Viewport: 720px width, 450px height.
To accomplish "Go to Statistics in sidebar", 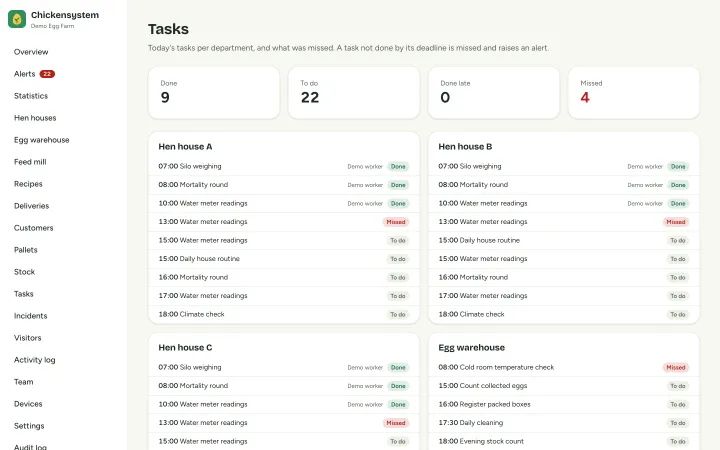I will (31, 96).
